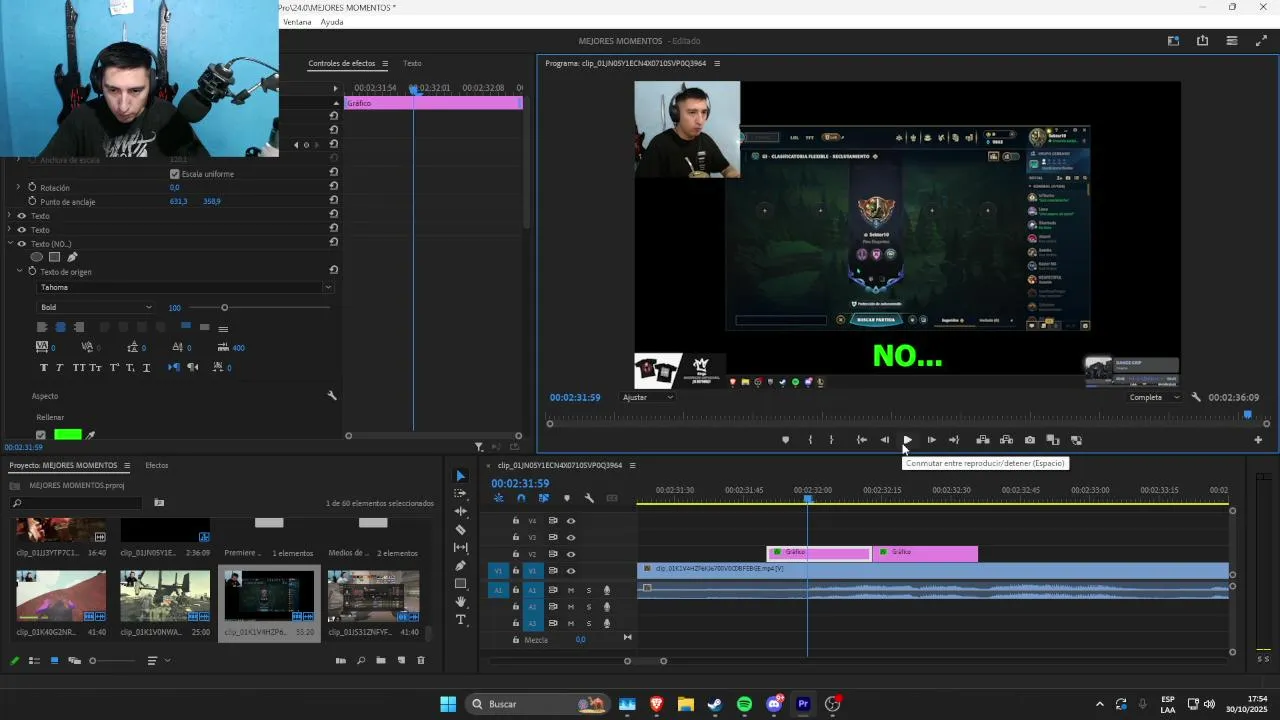
Task: Open the Controles de efectos tab
Action: click(x=341, y=63)
